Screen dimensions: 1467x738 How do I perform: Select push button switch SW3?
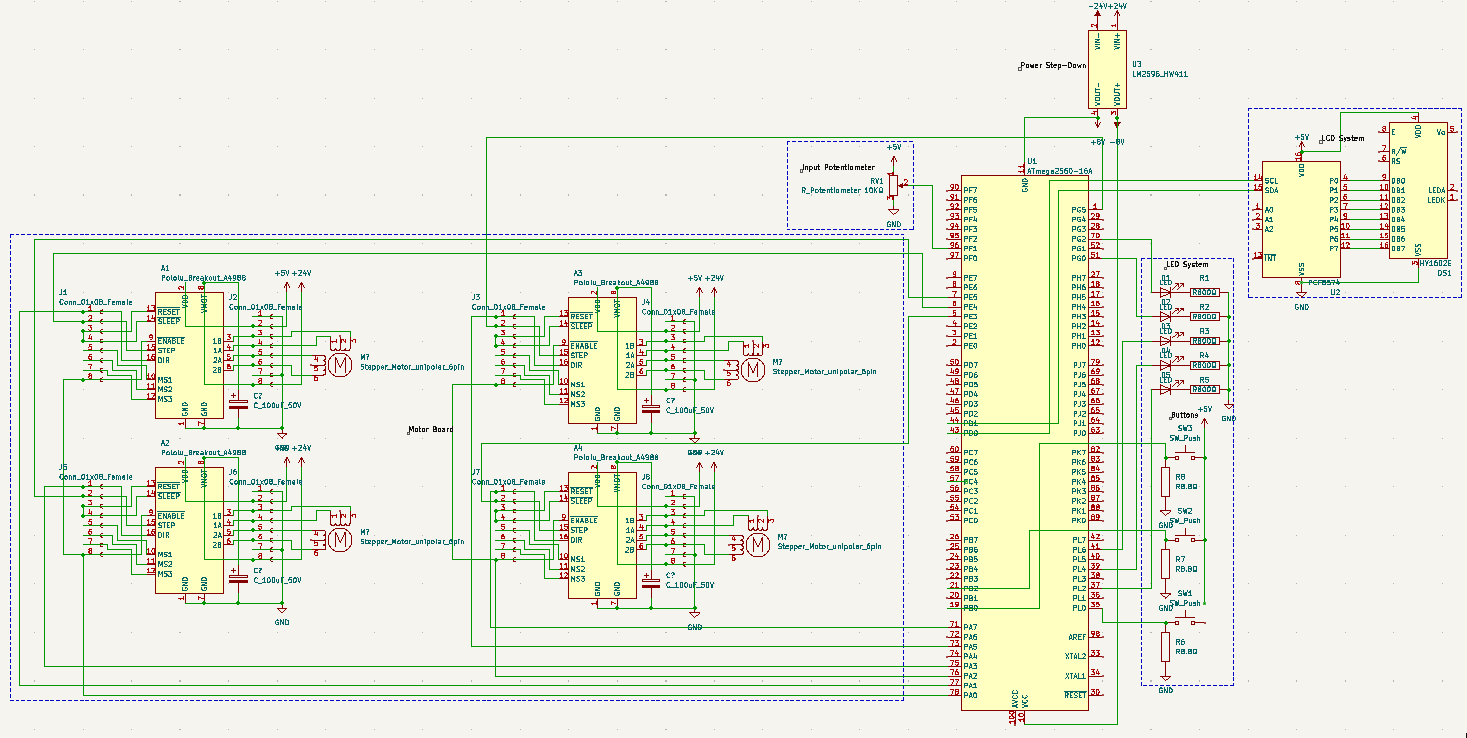pyautogui.click(x=1185, y=455)
